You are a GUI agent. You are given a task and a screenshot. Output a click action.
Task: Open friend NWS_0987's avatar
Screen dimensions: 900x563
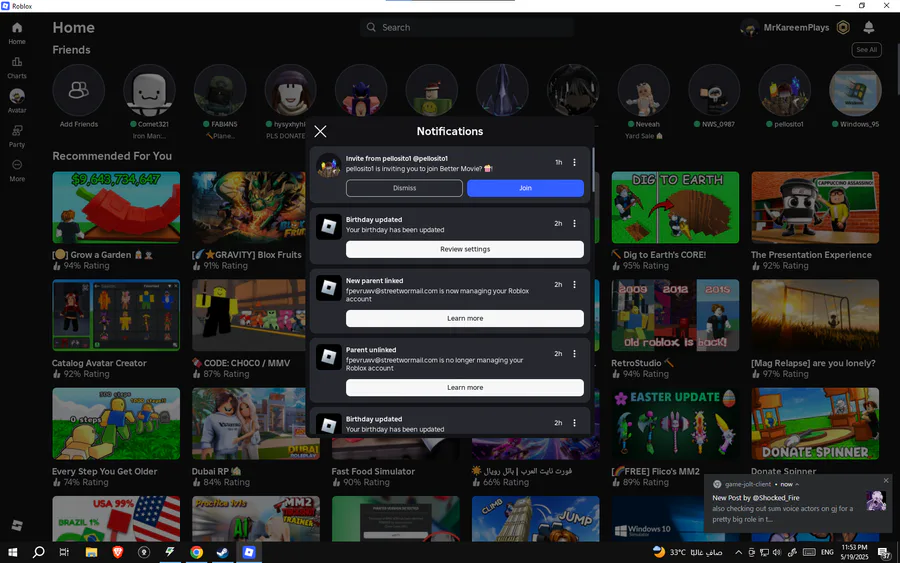(714, 90)
